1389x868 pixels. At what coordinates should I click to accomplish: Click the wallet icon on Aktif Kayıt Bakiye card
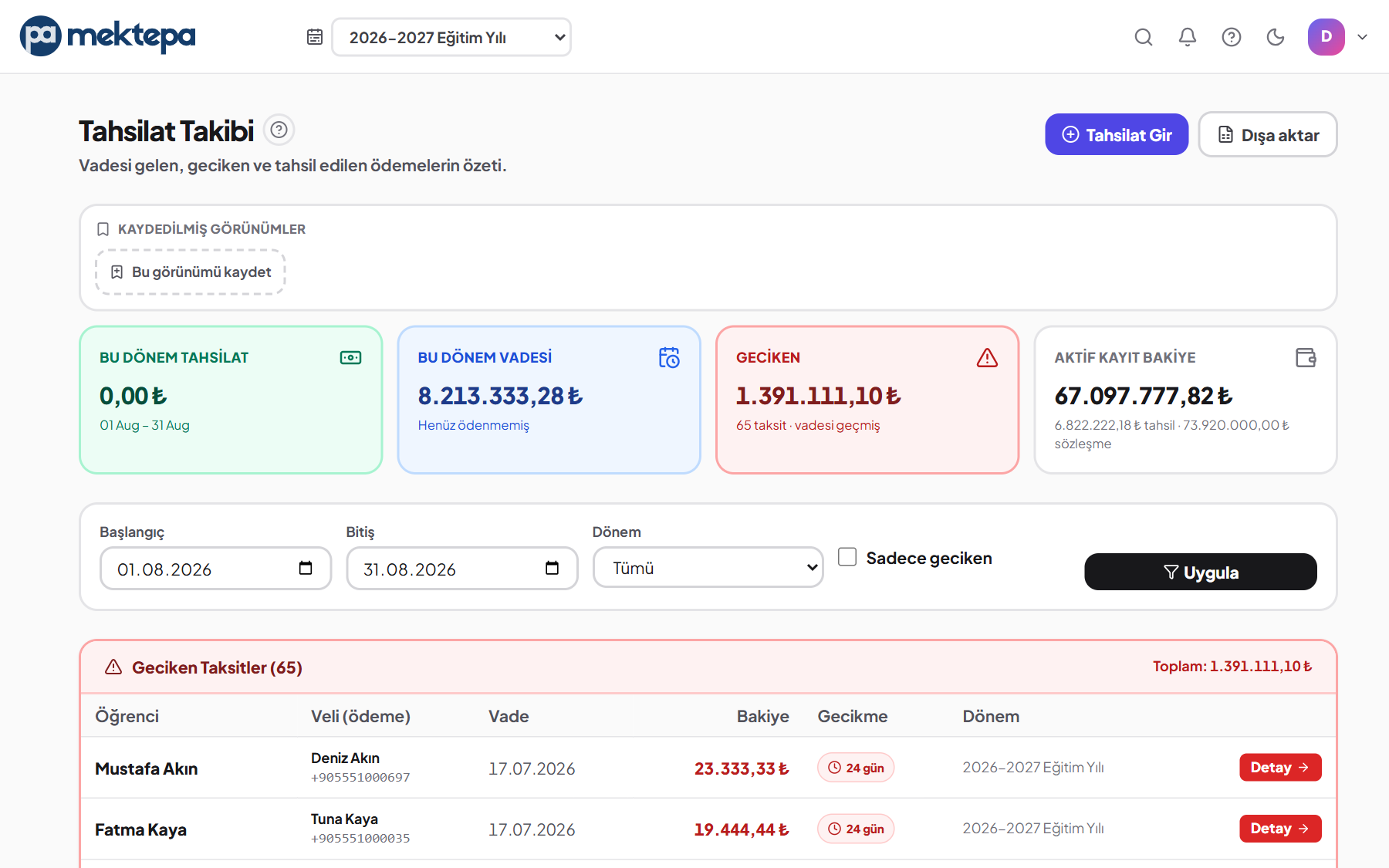(x=1306, y=357)
